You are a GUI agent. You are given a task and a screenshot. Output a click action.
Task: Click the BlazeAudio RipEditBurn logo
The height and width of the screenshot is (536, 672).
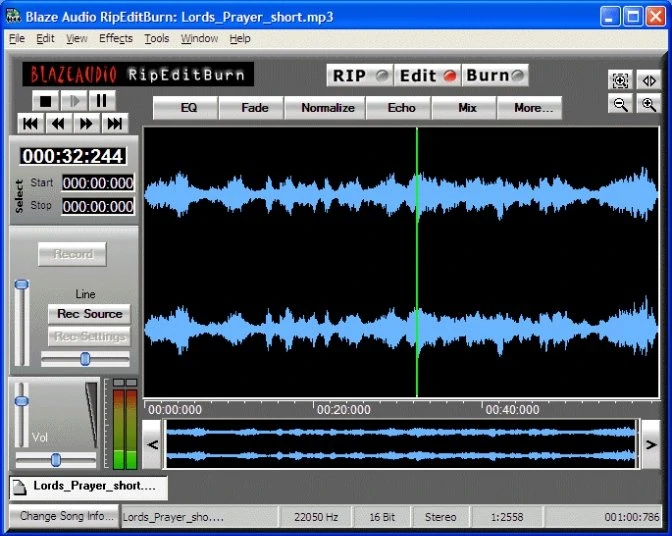click(x=138, y=75)
